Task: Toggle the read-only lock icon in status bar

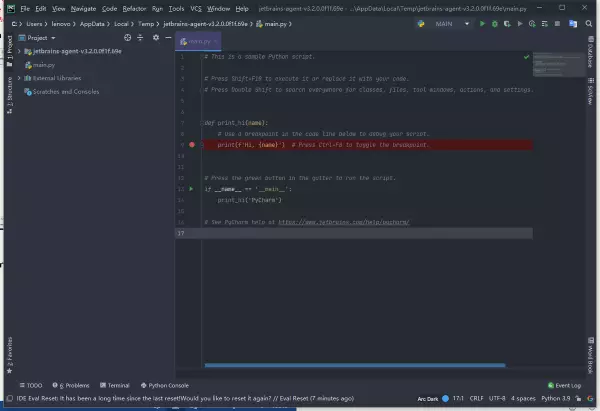Action: click(x=578, y=398)
